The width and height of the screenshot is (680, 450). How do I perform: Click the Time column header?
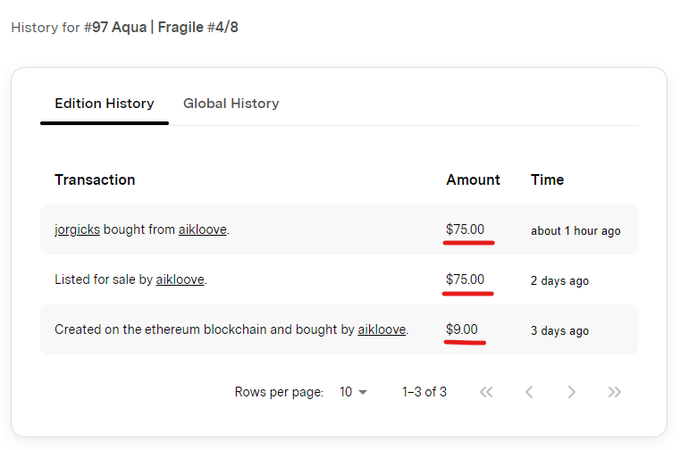pos(547,180)
